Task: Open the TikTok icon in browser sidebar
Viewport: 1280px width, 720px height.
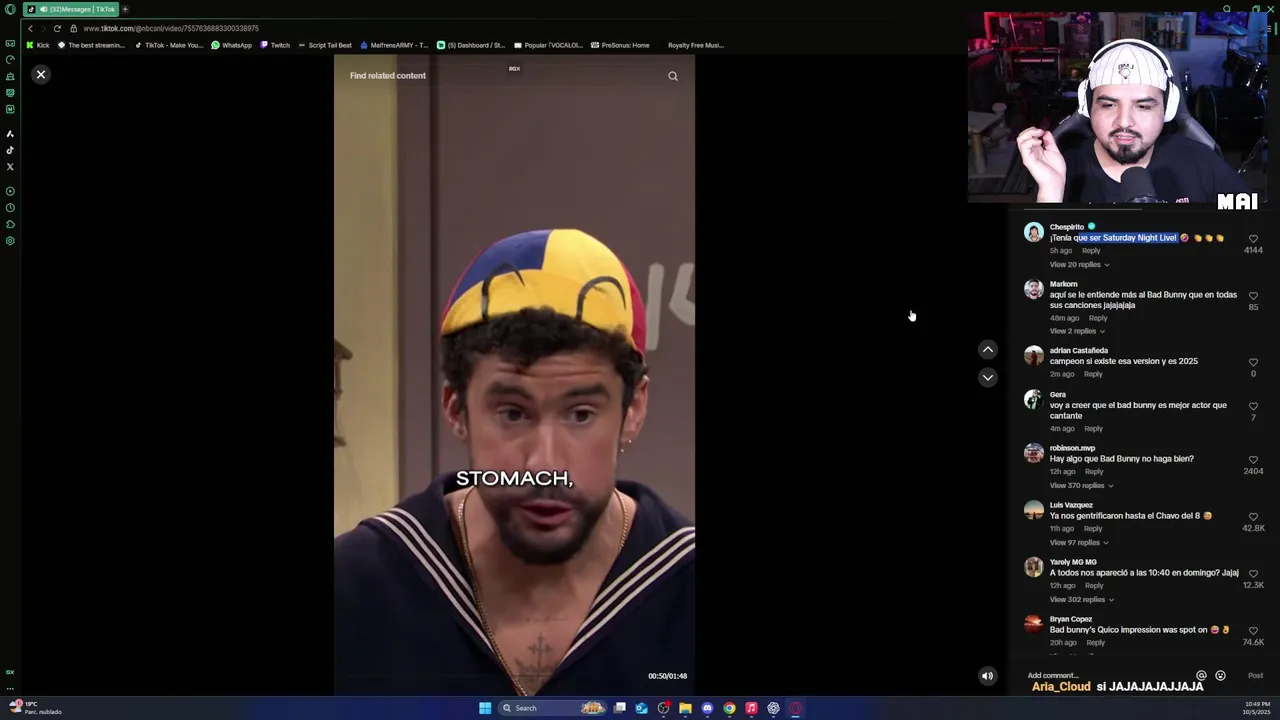Action: click(10, 150)
